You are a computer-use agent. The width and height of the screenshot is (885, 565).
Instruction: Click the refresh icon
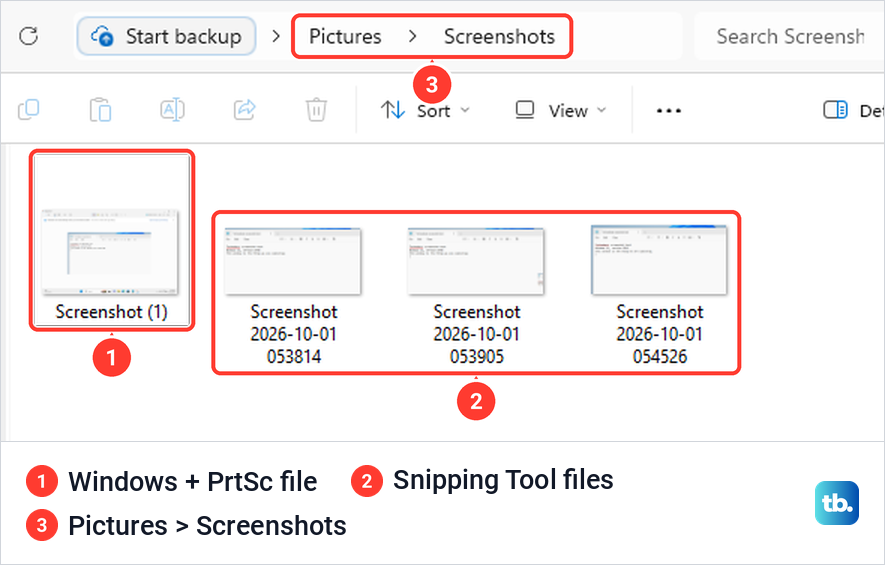click(28, 36)
